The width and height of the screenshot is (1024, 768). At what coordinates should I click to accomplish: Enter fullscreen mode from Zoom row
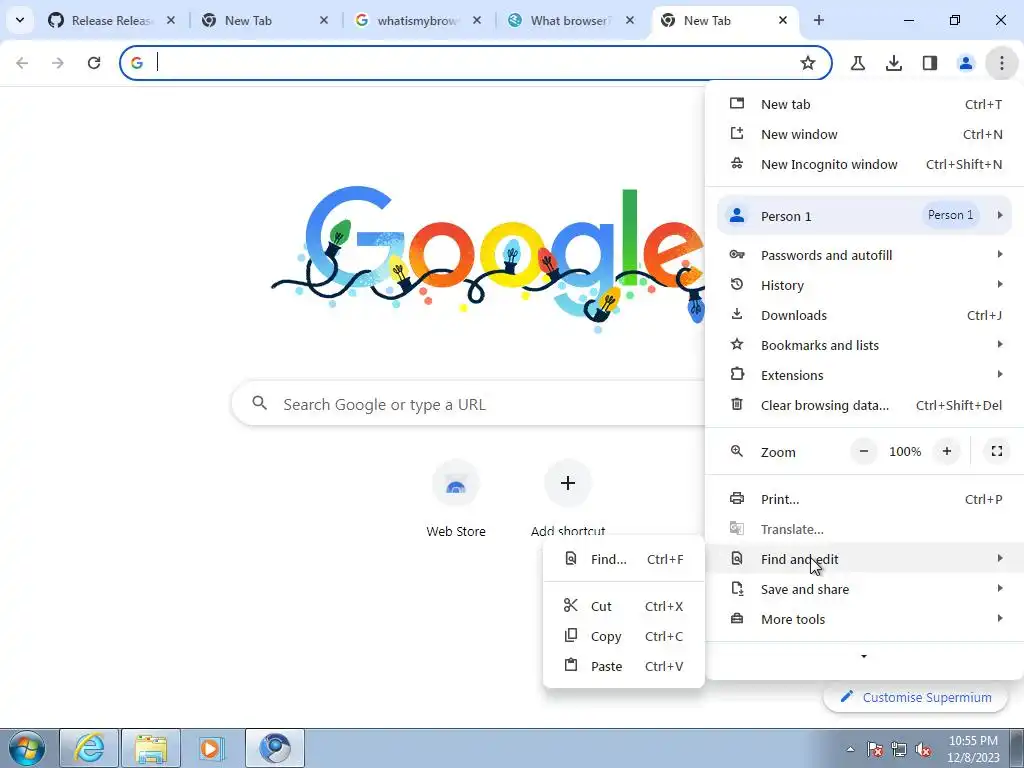click(997, 451)
